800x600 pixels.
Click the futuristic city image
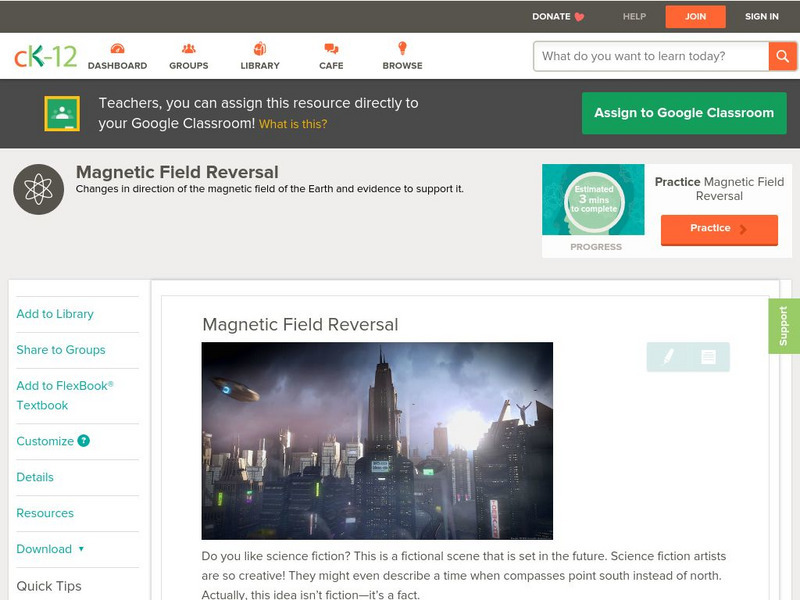pyautogui.click(x=377, y=441)
